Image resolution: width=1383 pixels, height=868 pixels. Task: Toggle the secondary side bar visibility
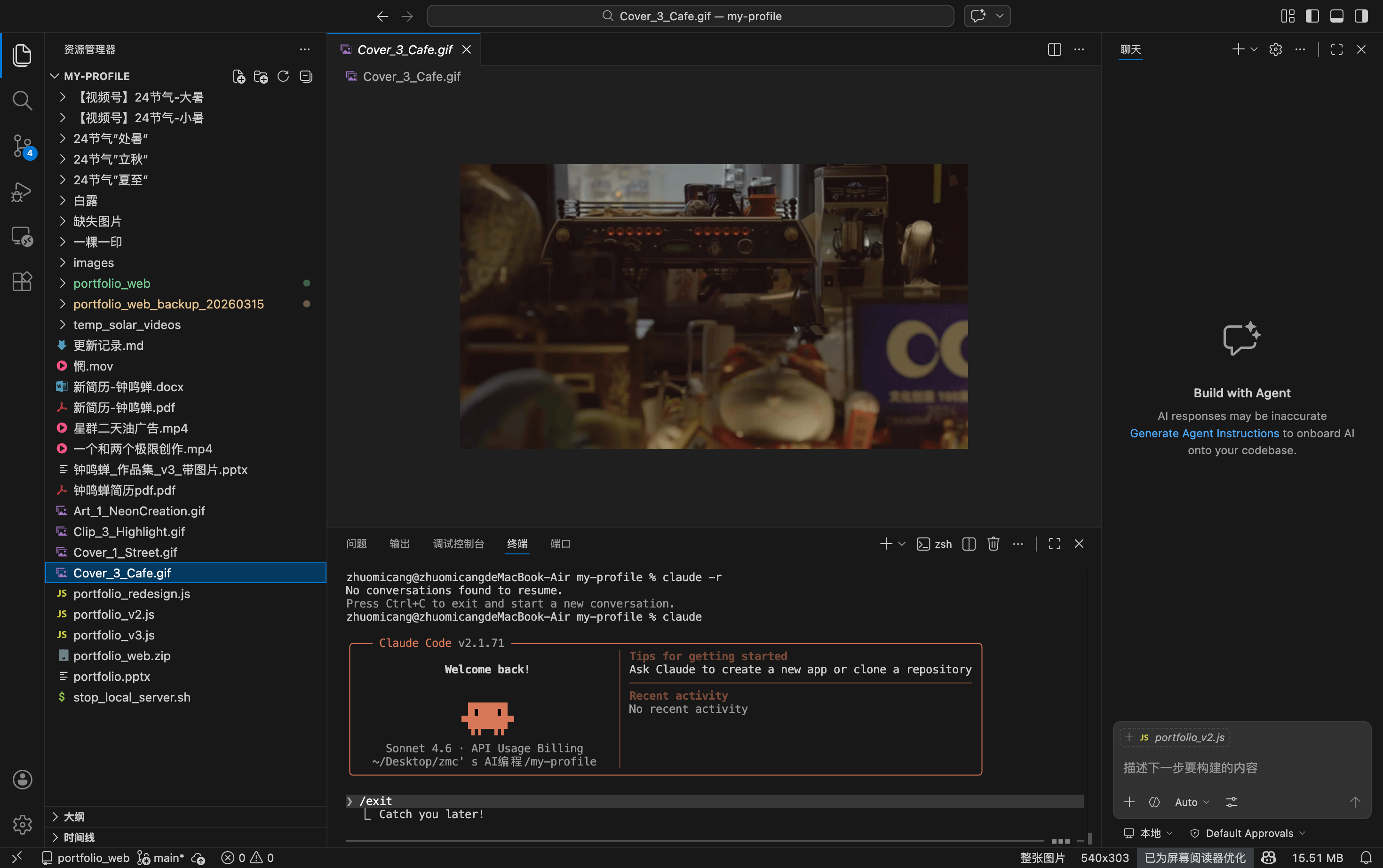coord(1360,16)
